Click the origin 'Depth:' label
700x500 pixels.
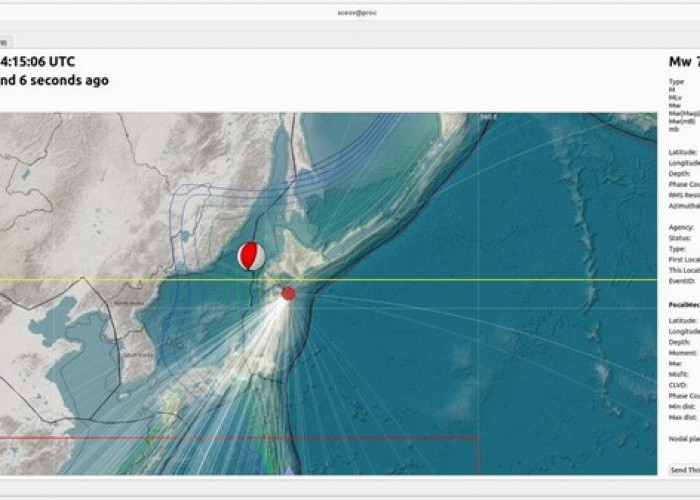click(x=679, y=174)
